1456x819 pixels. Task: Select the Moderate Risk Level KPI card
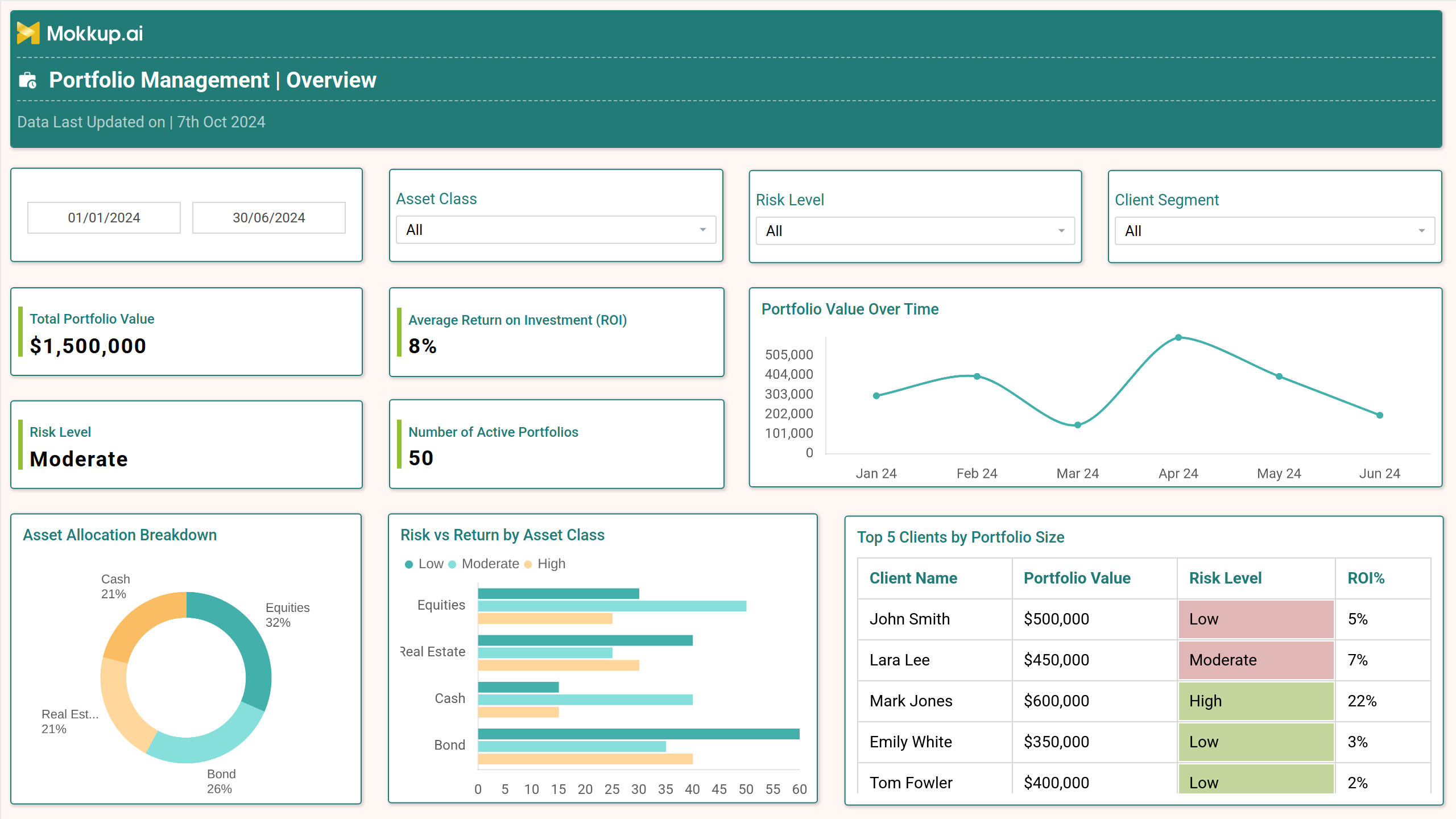[187, 445]
